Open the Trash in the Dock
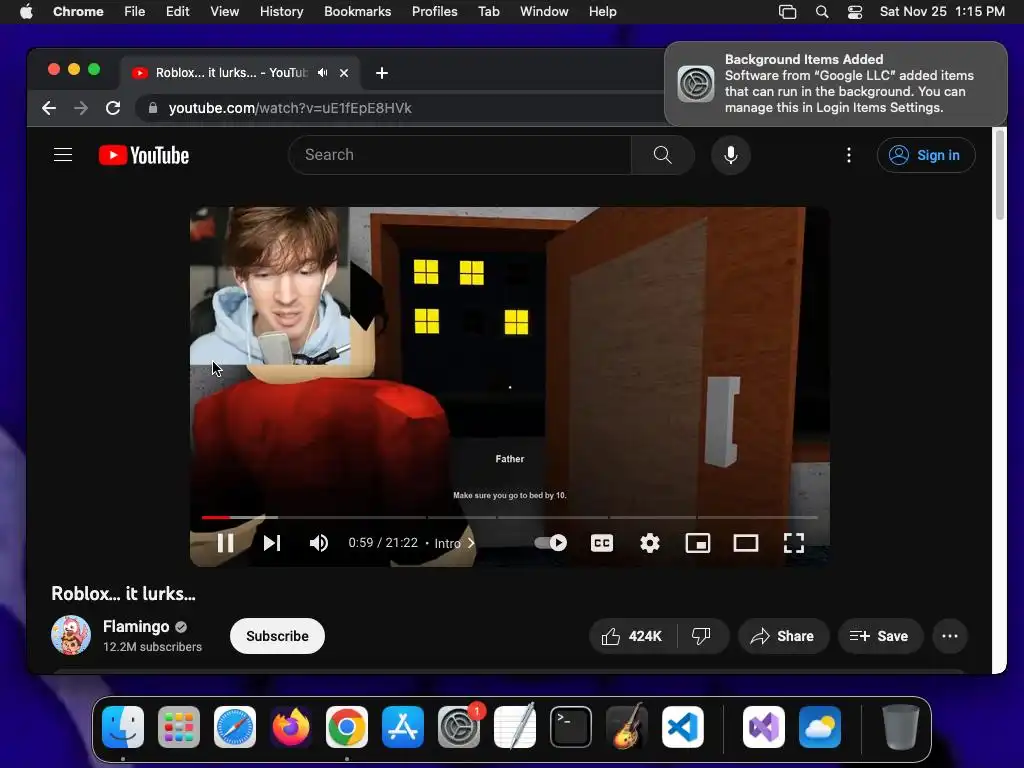Screen dimensions: 1024x768 (901, 727)
